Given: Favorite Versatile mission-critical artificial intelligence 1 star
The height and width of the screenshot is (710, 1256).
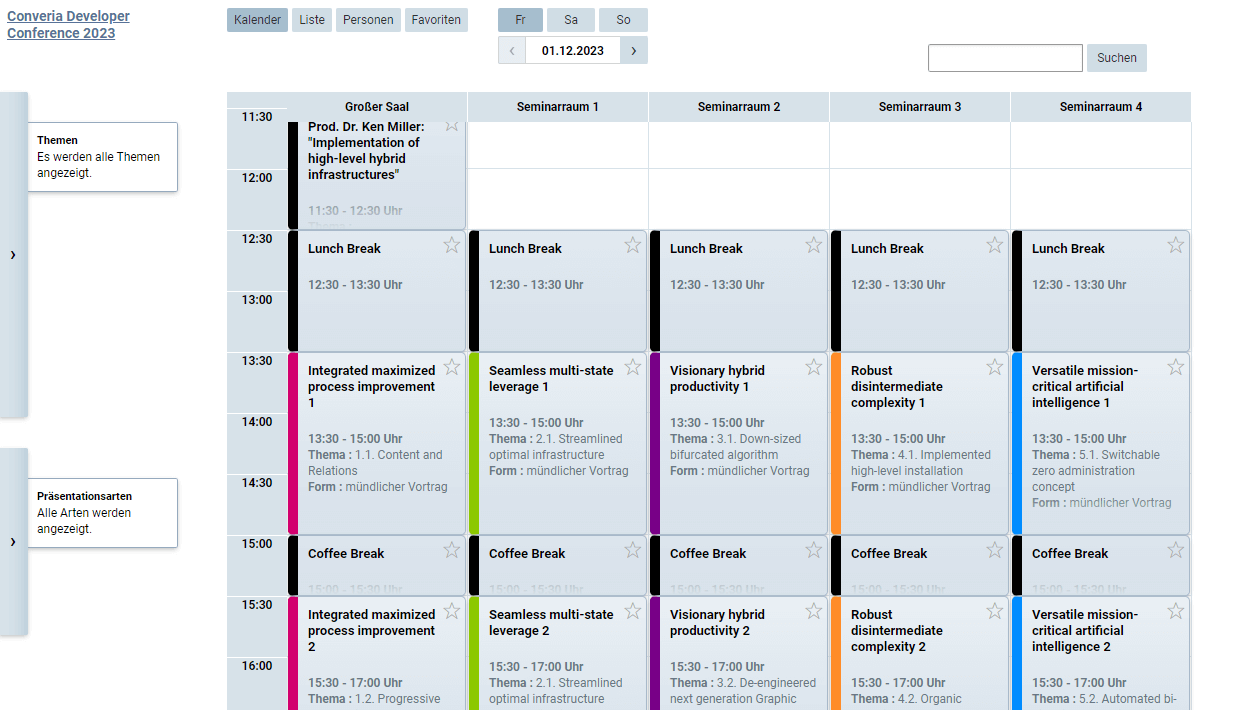Looking at the screenshot, I should [1176, 367].
